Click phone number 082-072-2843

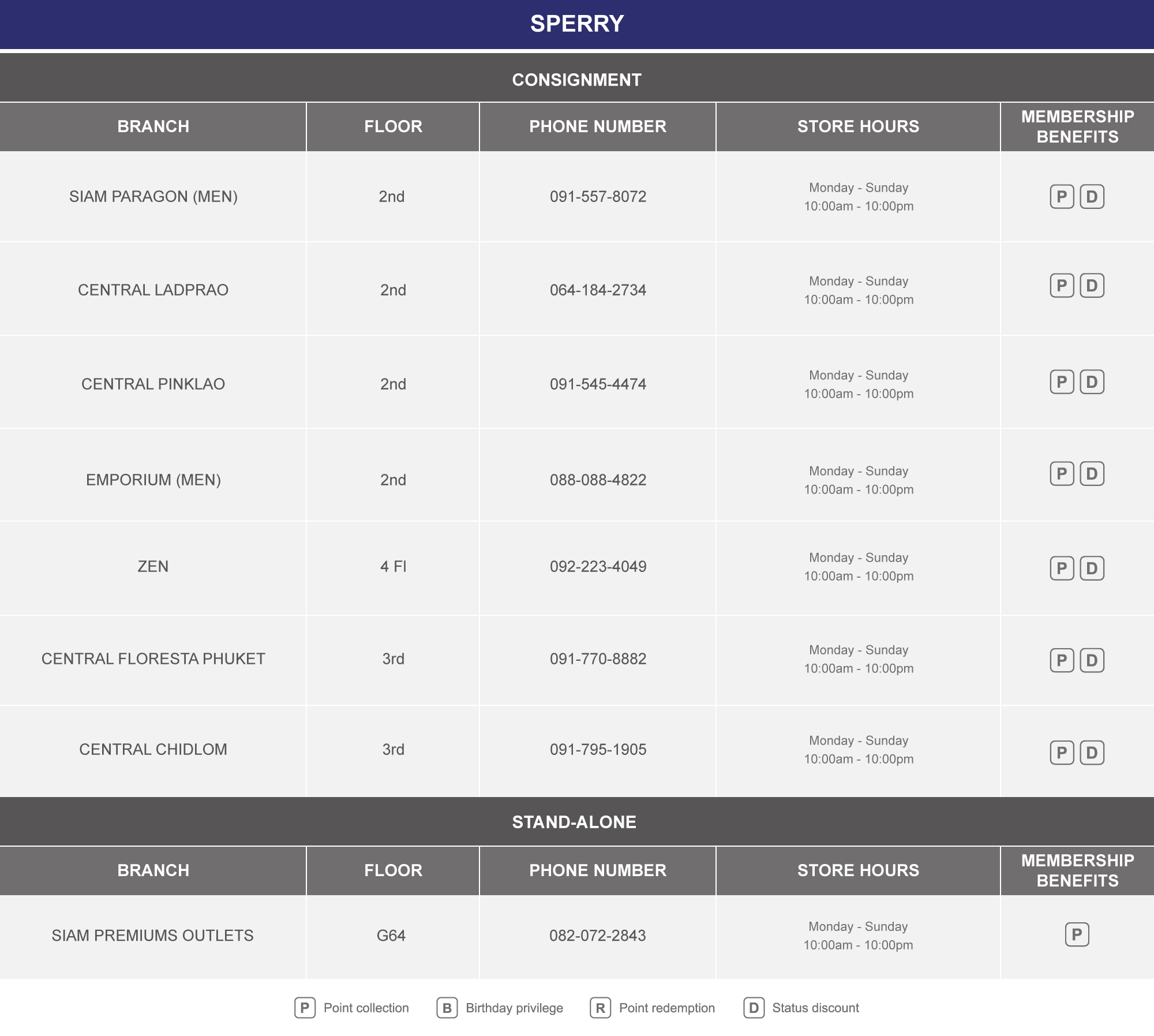pos(598,935)
